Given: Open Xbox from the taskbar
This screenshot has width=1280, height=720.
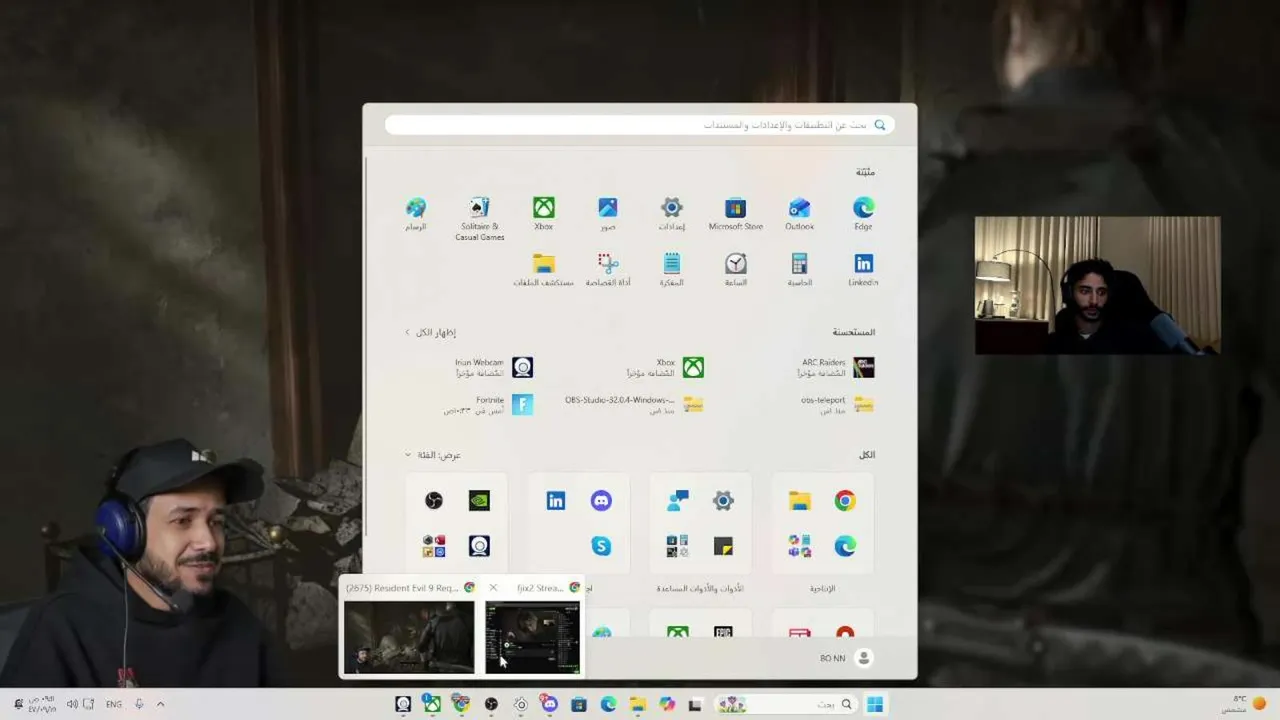Looking at the screenshot, I should 432,704.
